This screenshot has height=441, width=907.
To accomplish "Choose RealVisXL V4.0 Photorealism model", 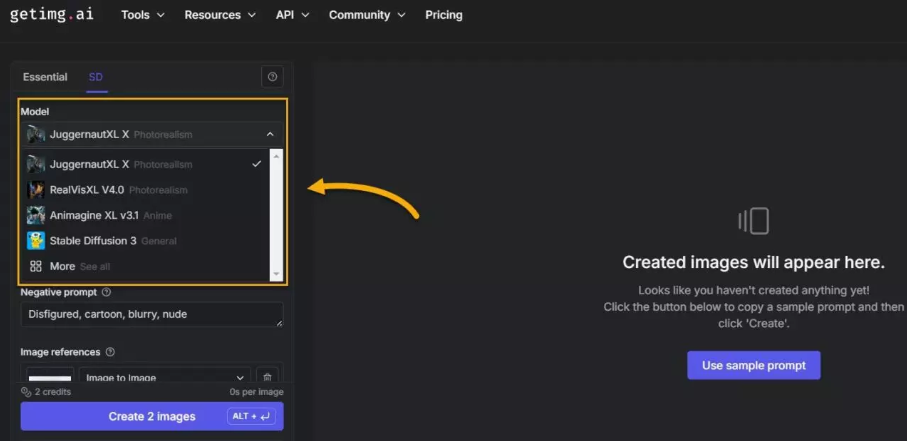I will tap(145, 190).
